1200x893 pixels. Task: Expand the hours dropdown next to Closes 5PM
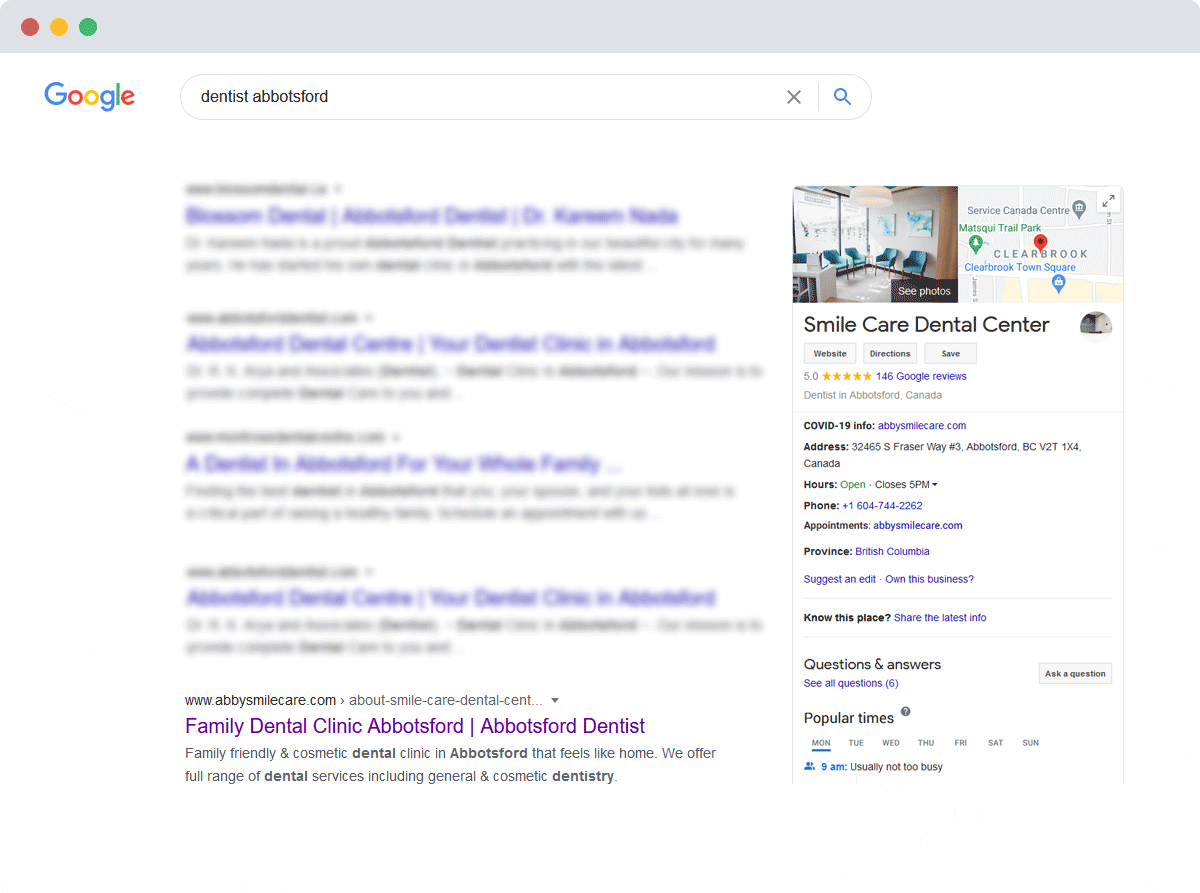[x=935, y=485]
